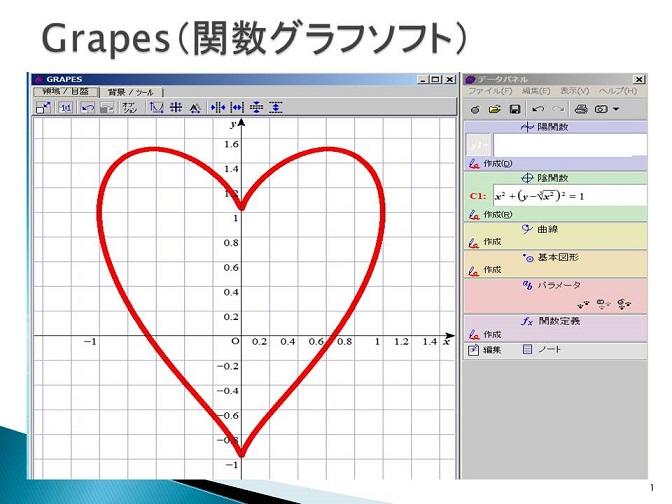
Task: Click the ノート note icon
Action: pyautogui.click(x=542, y=350)
